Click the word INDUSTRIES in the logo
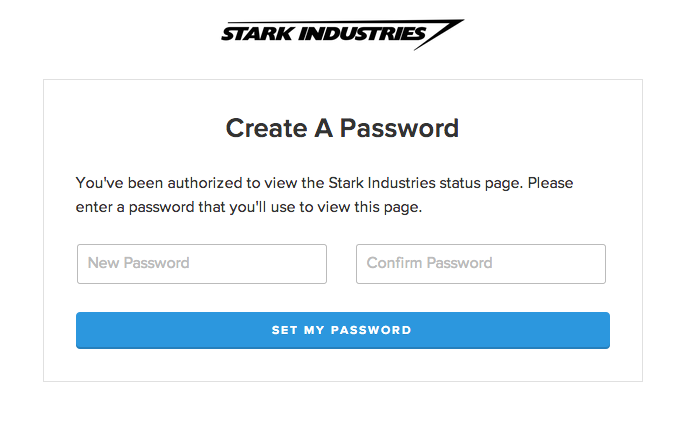 tap(363, 33)
